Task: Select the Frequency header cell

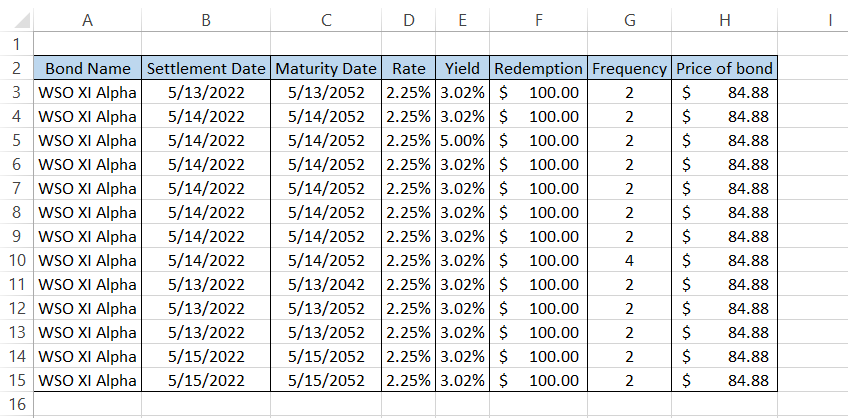Action: coord(629,68)
